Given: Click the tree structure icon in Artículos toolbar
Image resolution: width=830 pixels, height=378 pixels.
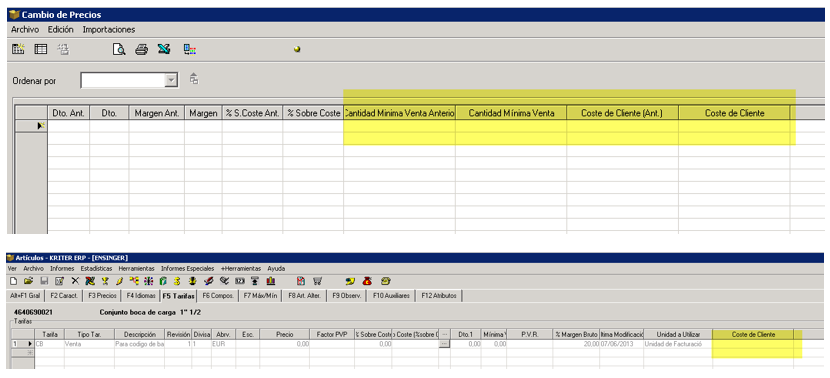Looking at the screenshot, I should tap(134, 281).
